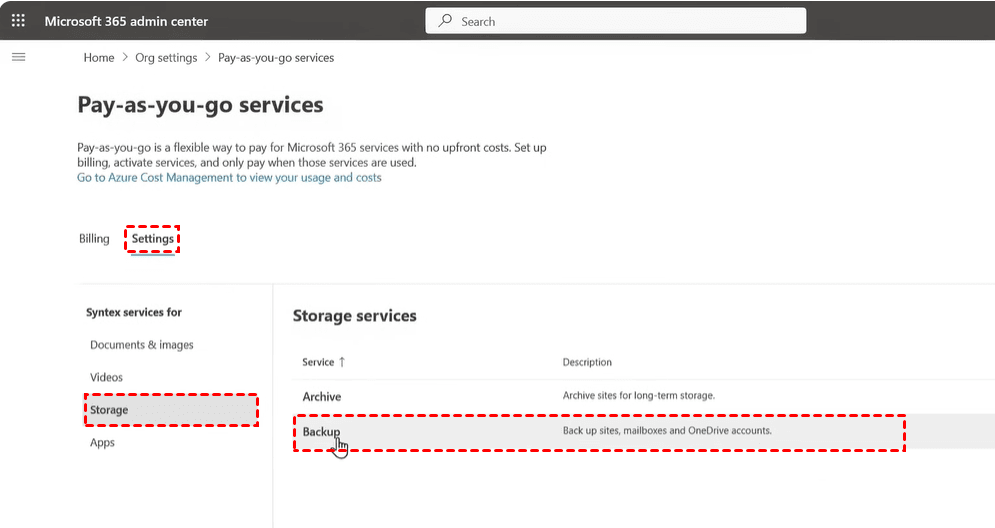Select Pay-as-you-go services breadcrumb item
This screenshot has height=528, width=995.
276,58
